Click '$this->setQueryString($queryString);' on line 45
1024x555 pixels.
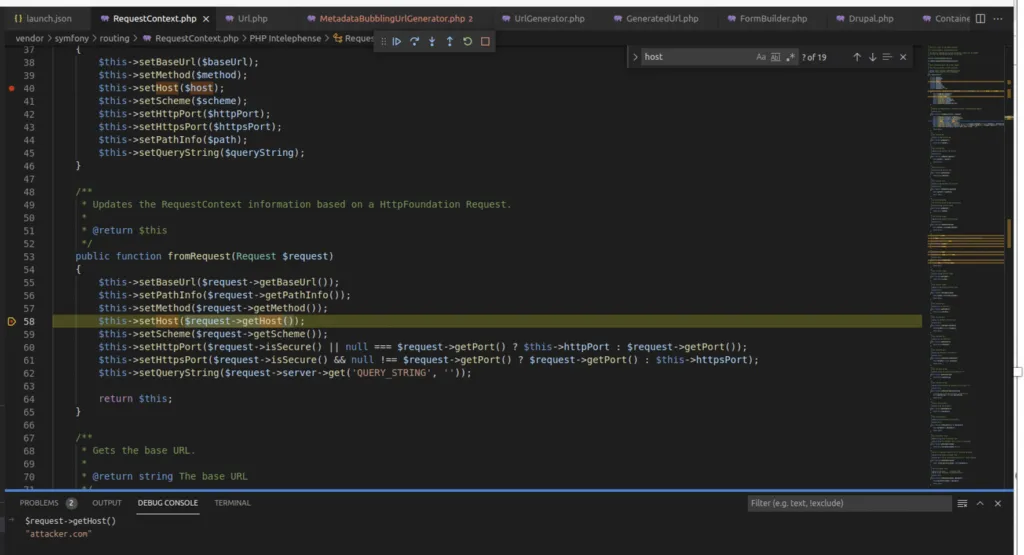[x=202, y=153]
